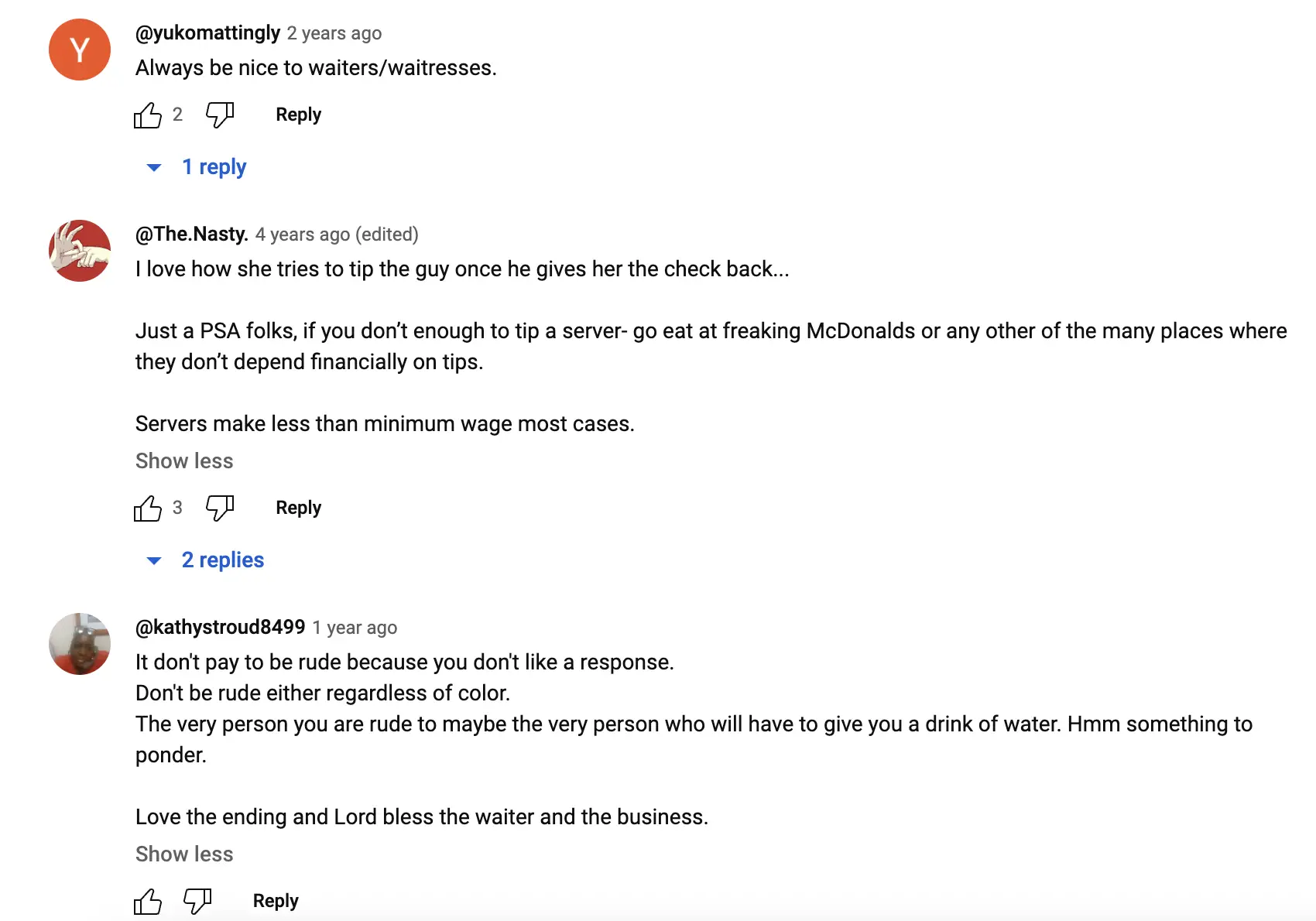Dislike the yukomattingly comment

tap(220, 115)
